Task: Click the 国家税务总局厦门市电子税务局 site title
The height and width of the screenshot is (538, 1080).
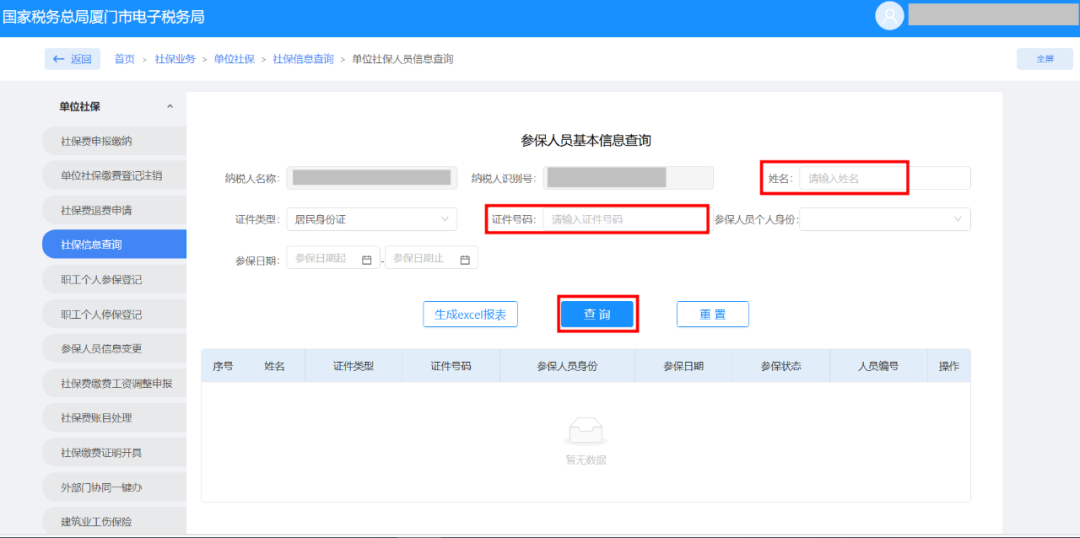Action: coord(103,17)
